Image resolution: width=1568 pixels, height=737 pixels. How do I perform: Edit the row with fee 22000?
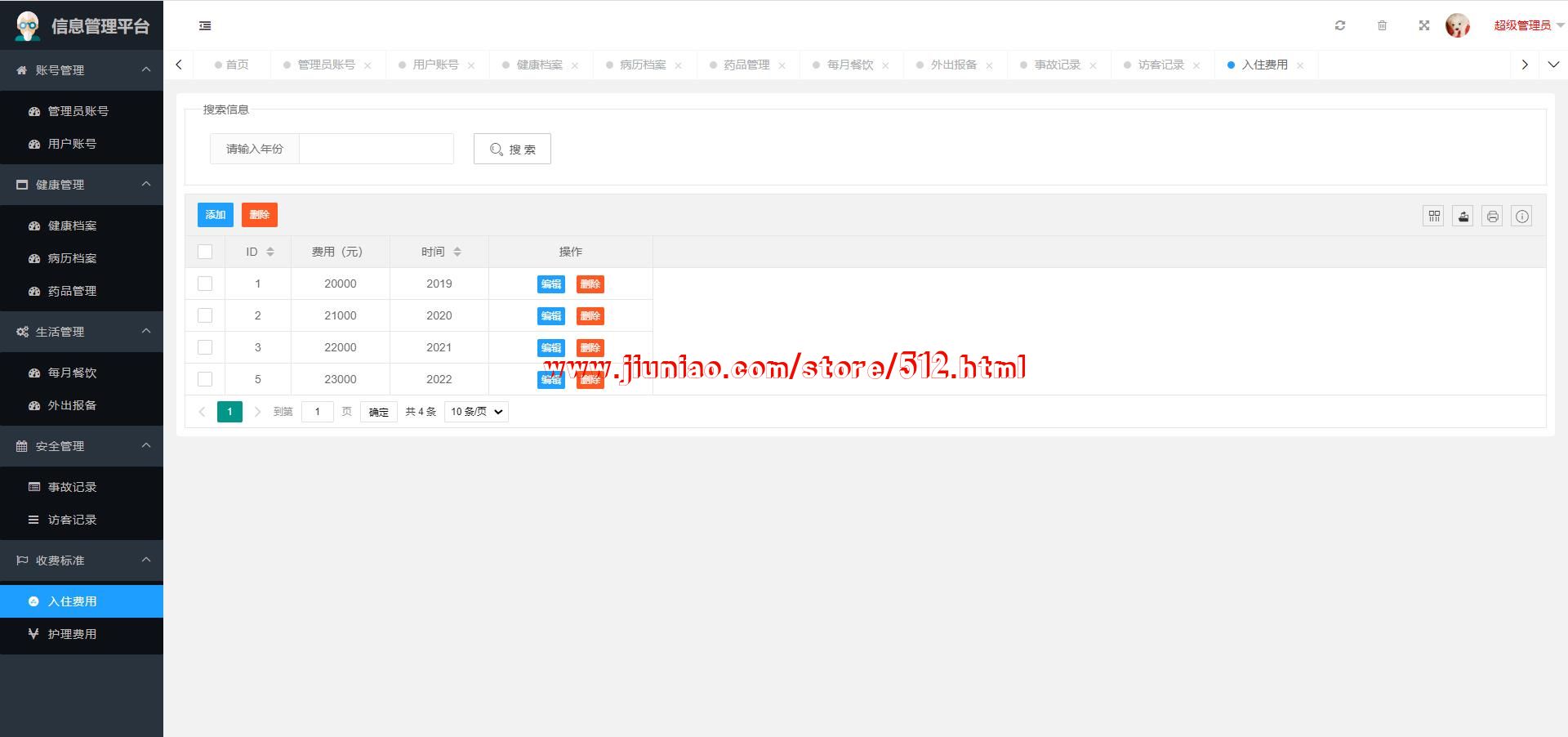551,348
